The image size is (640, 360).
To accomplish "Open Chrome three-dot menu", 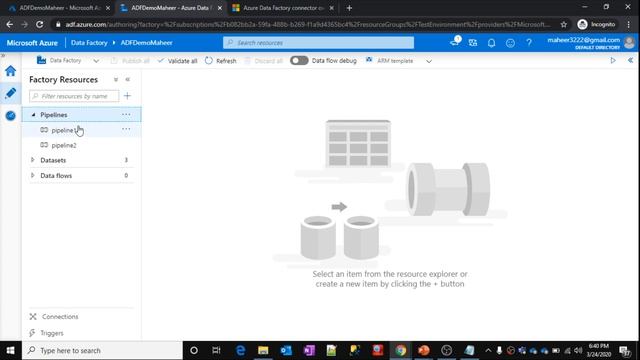I will coord(629,24).
